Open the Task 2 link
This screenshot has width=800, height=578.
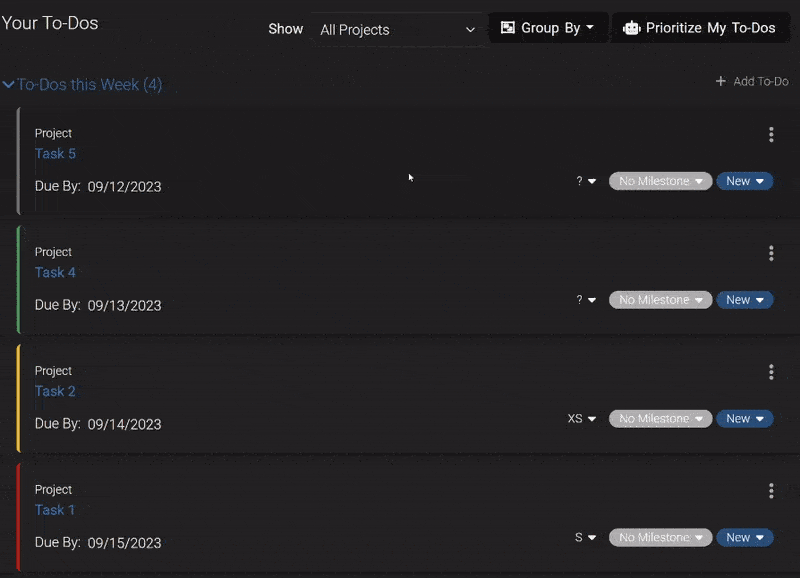click(55, 391)
